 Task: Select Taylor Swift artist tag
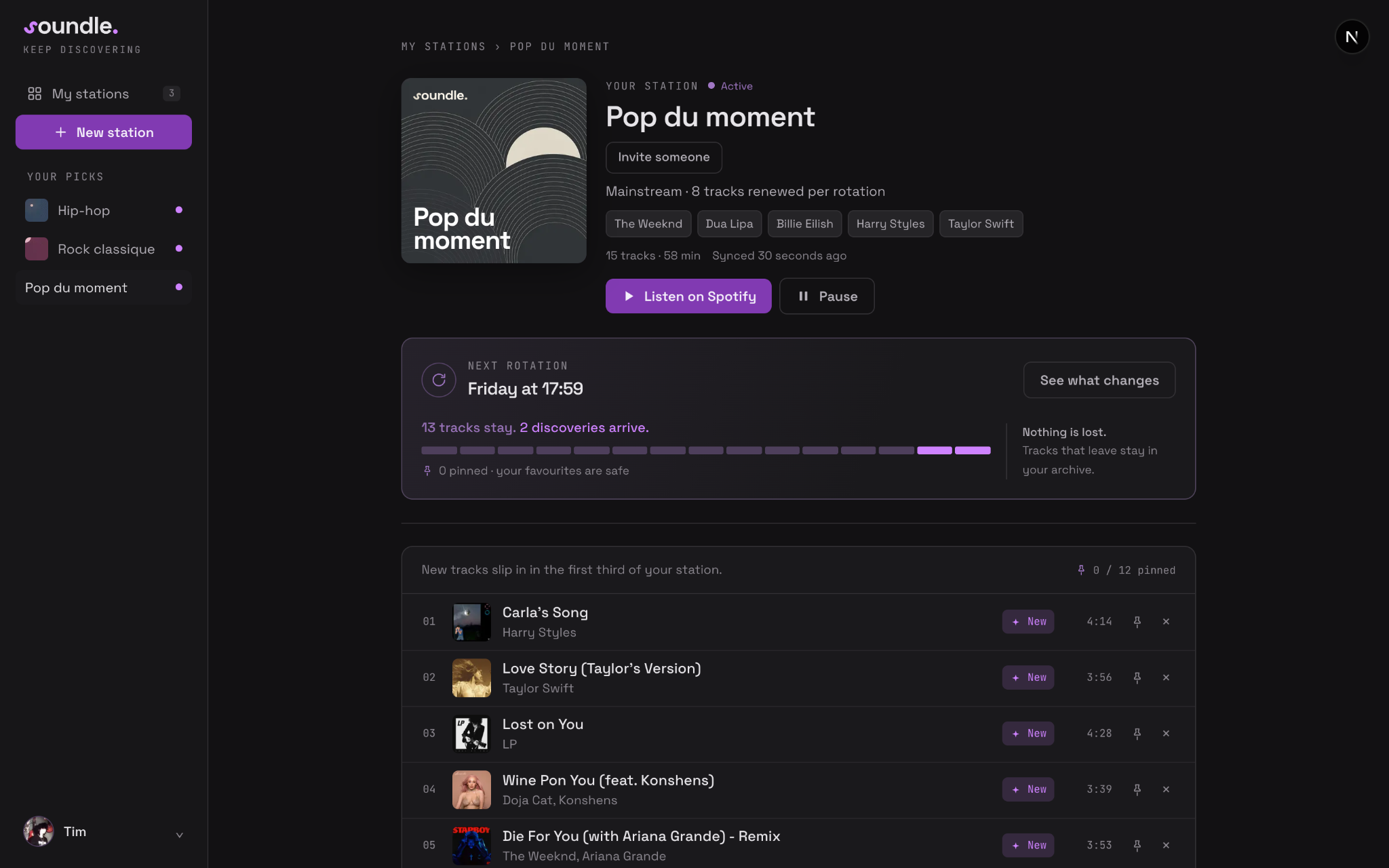pos(981,224)
